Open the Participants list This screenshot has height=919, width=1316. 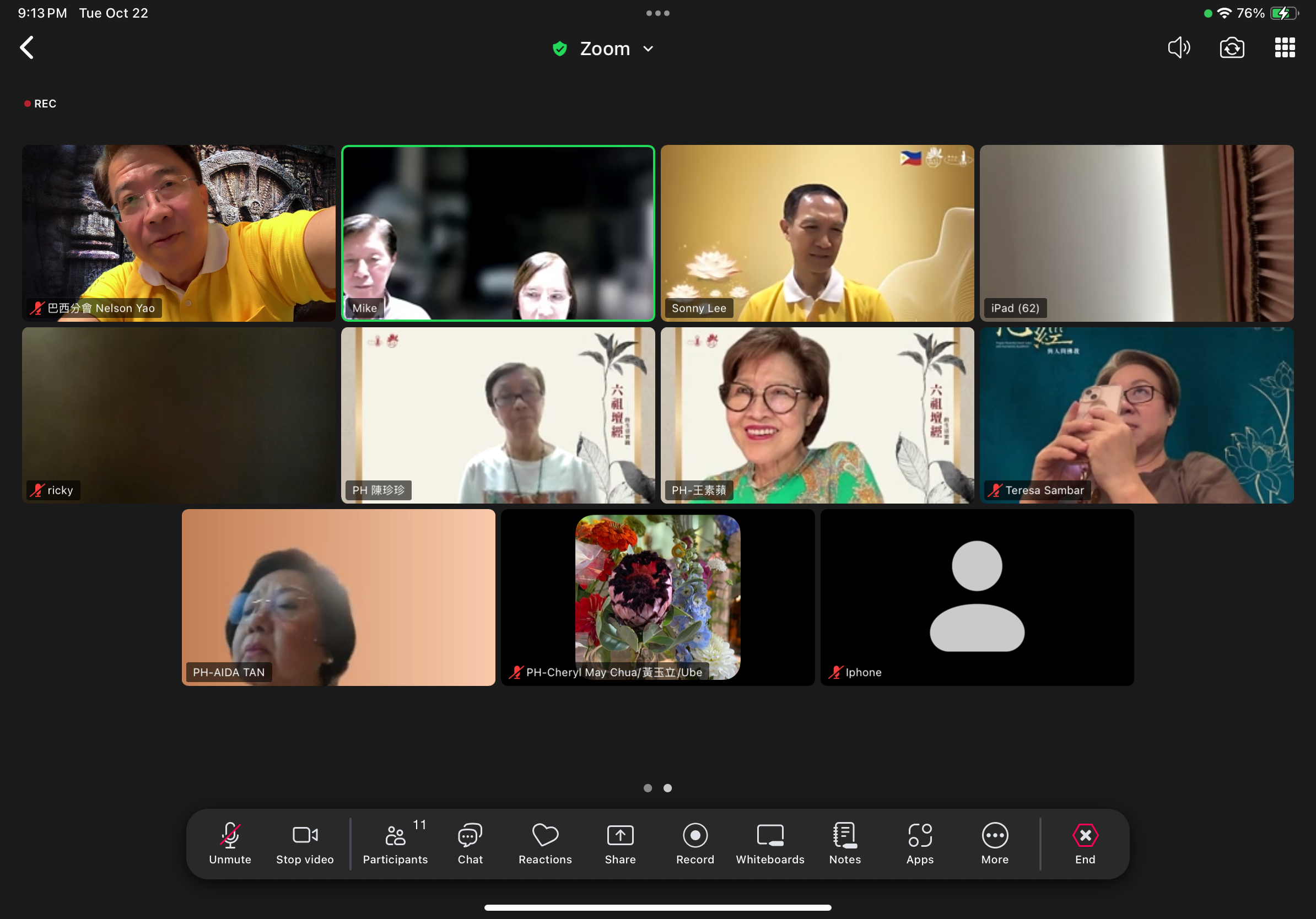click(395, 843)
